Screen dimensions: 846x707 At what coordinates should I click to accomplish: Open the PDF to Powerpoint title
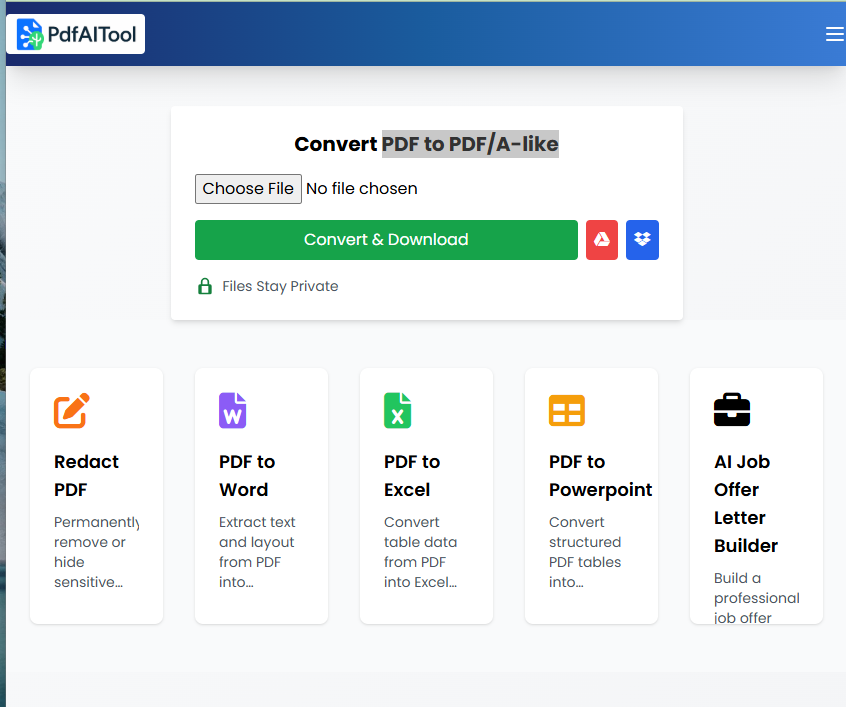tap(600, 476)
